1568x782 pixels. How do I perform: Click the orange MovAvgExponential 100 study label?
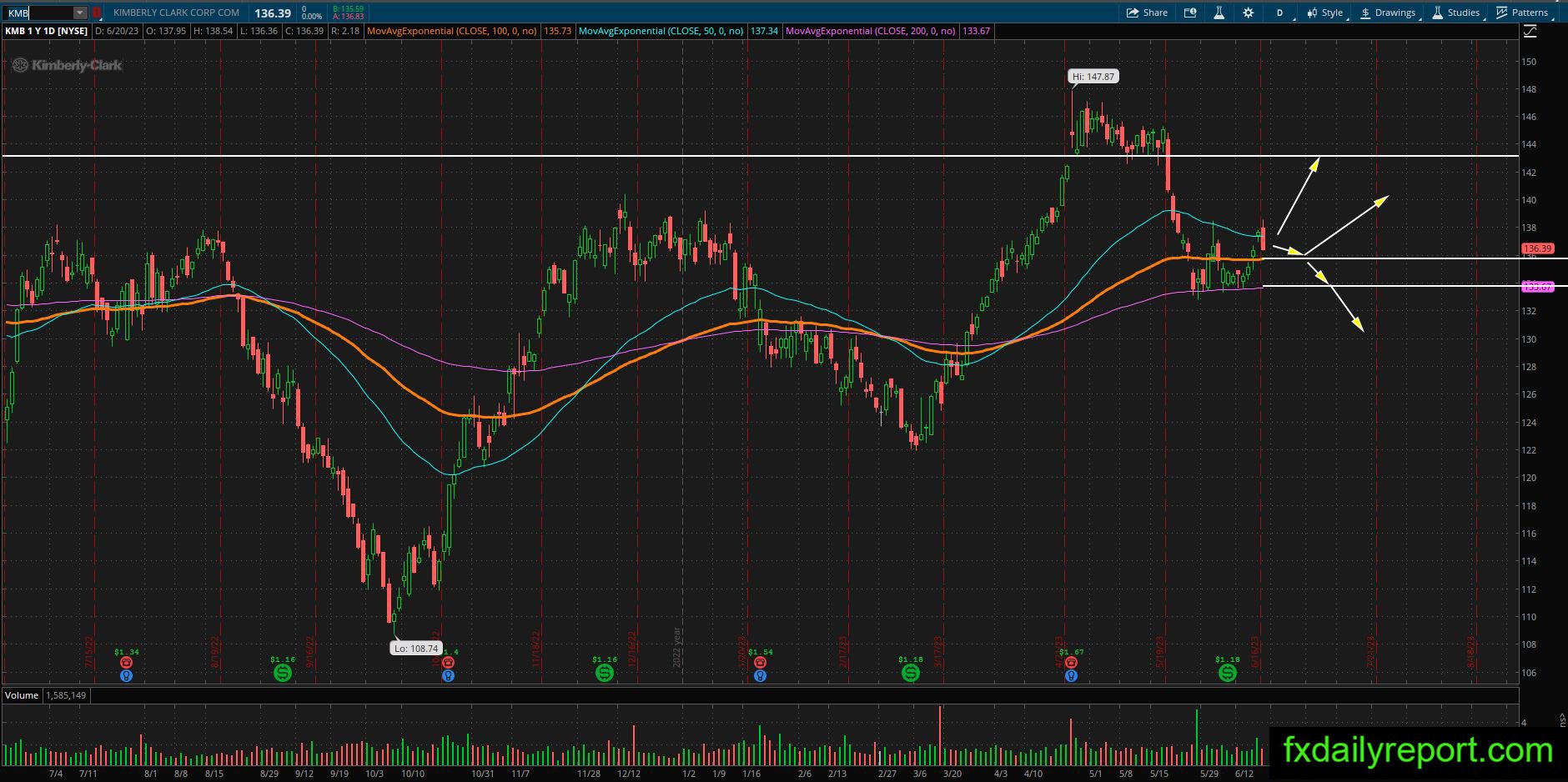[x=452, y=31]
